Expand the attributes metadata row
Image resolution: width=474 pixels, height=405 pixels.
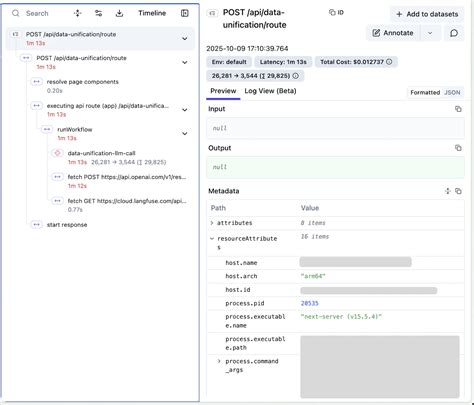point(212,223)
